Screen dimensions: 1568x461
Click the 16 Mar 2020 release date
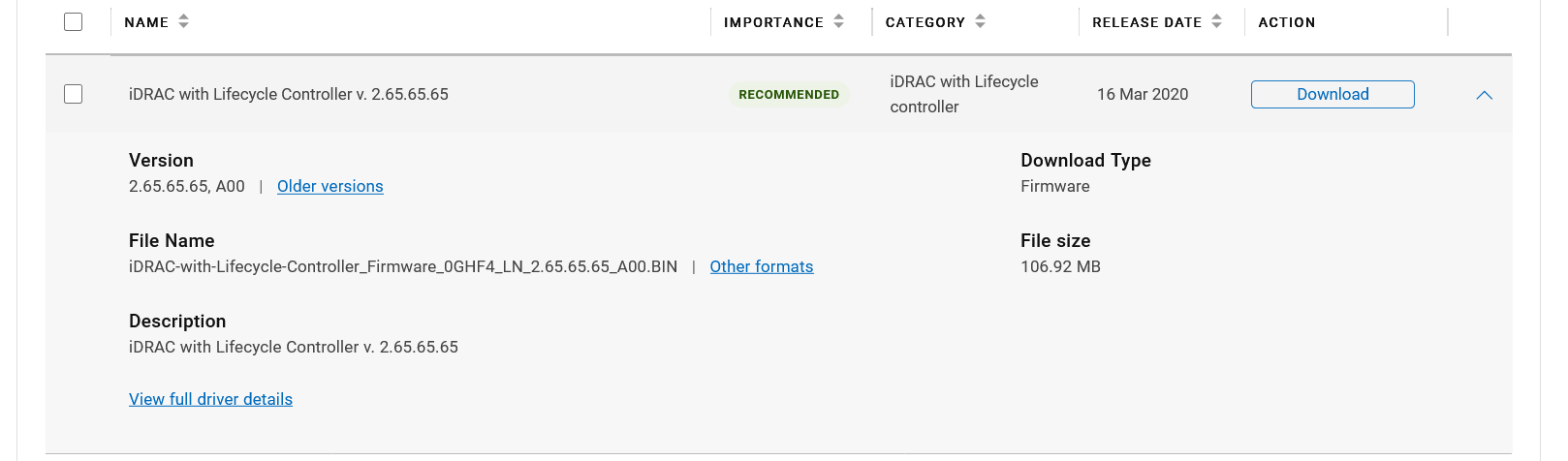click(1143, 94)
